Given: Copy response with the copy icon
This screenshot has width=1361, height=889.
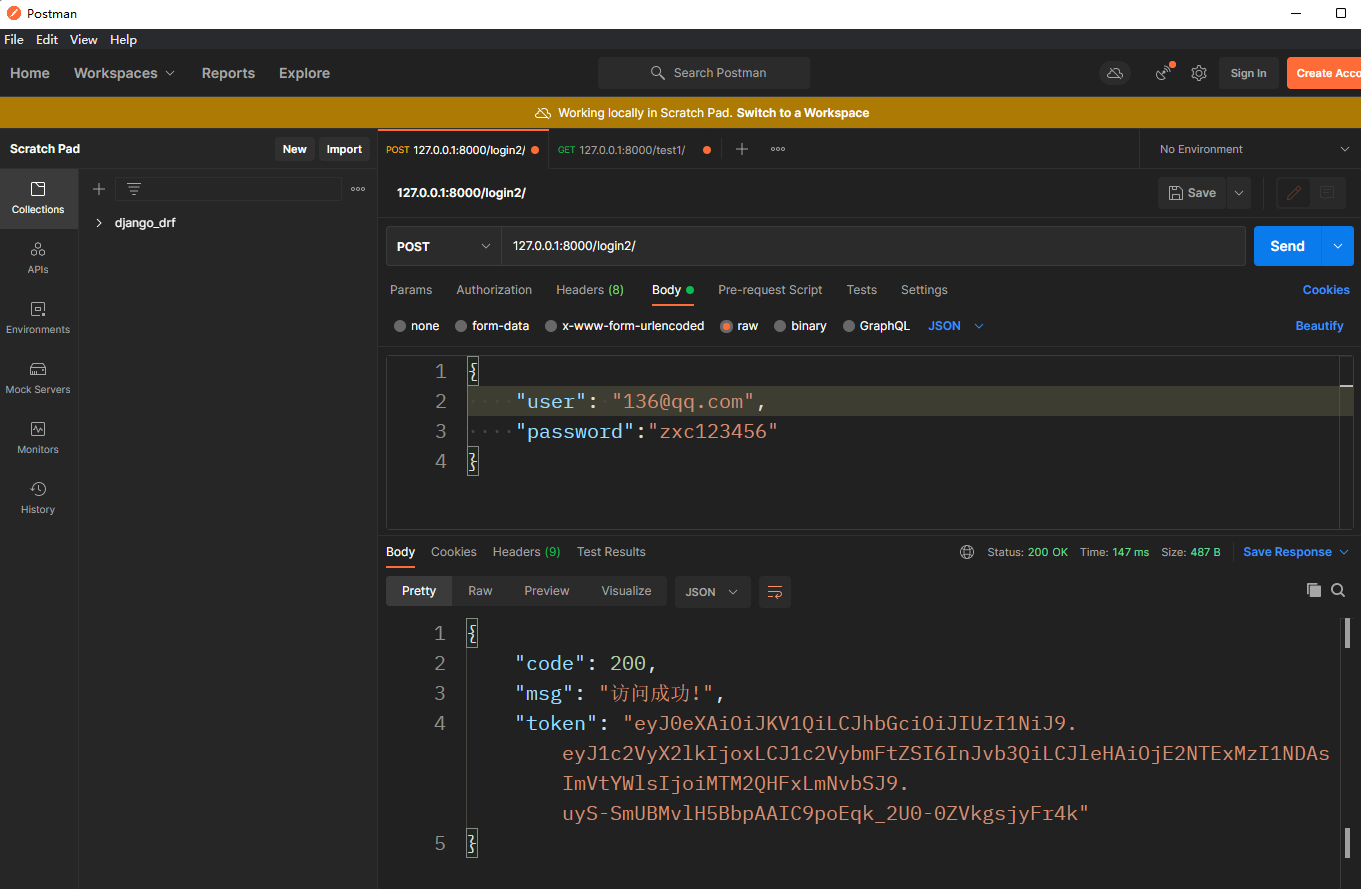Looking at the screenshot, I should (x=1314, y=590).
